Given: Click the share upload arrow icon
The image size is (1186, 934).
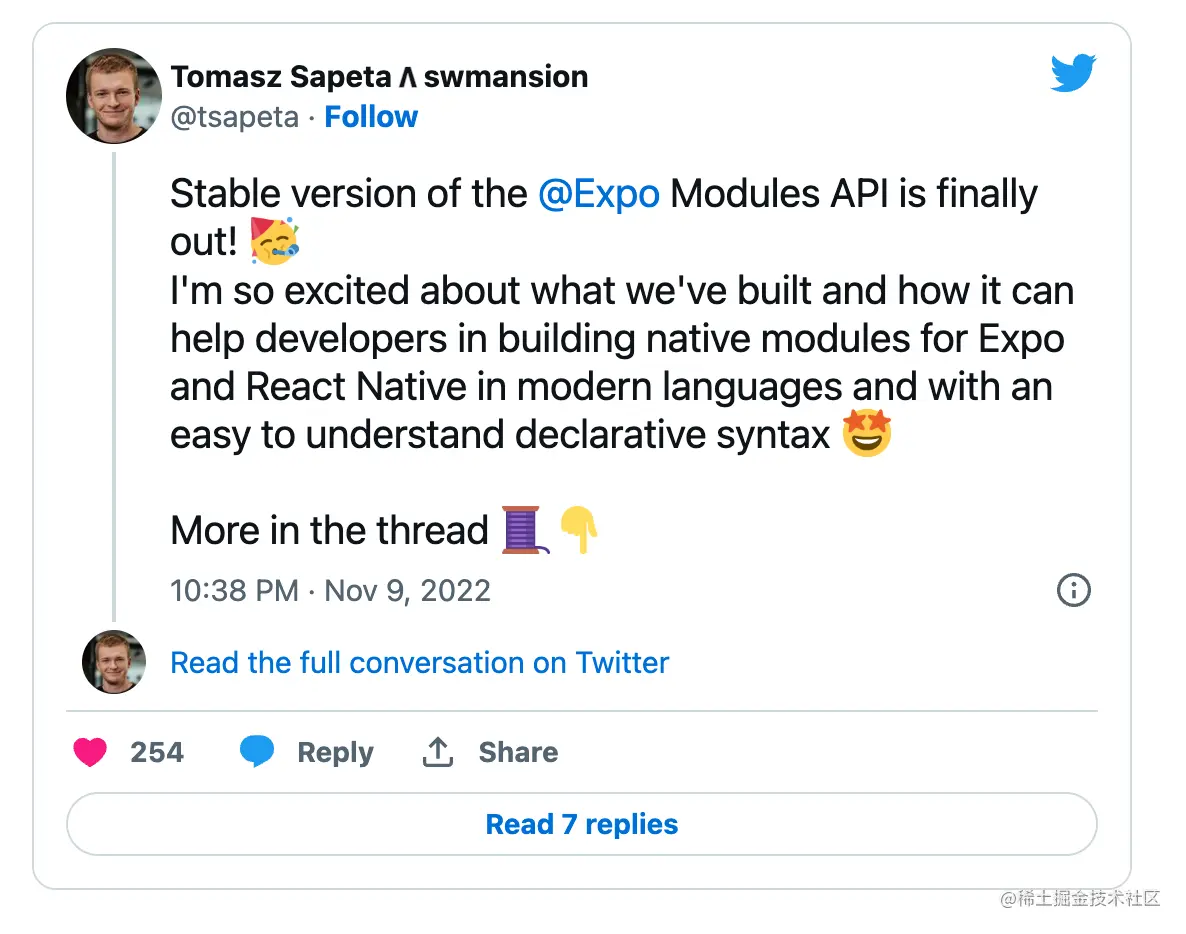Looking at the screenshot, I should click(438, 752).
